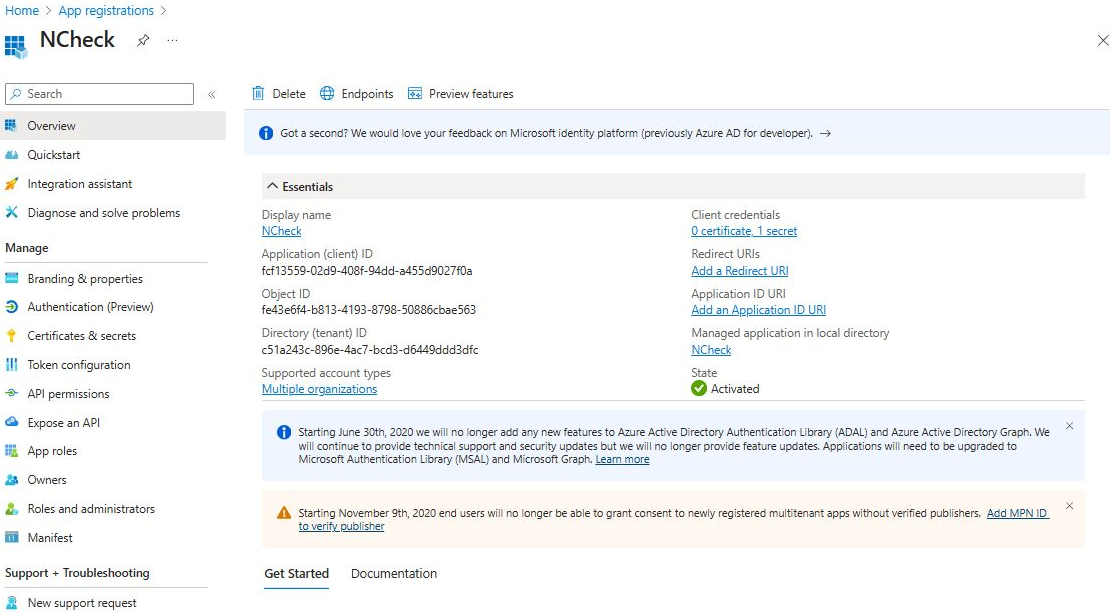Viewport: 1110px width, 613px height.
Task: Collapse the sidebar with the double chevron
Action: pyautogui.click(x=211, y=94)
